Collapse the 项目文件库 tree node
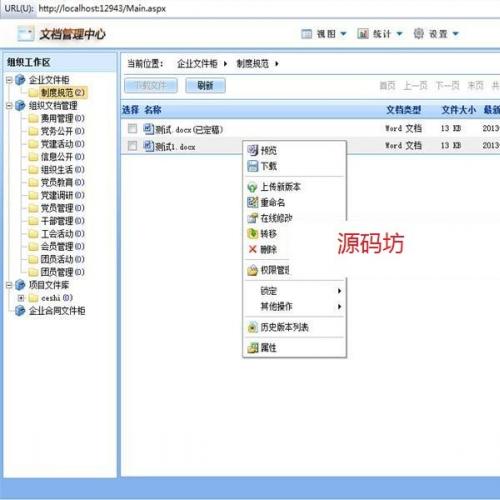The height and width of the screenshot is (500, 500). pyautogui.click(x=9, y=285)
